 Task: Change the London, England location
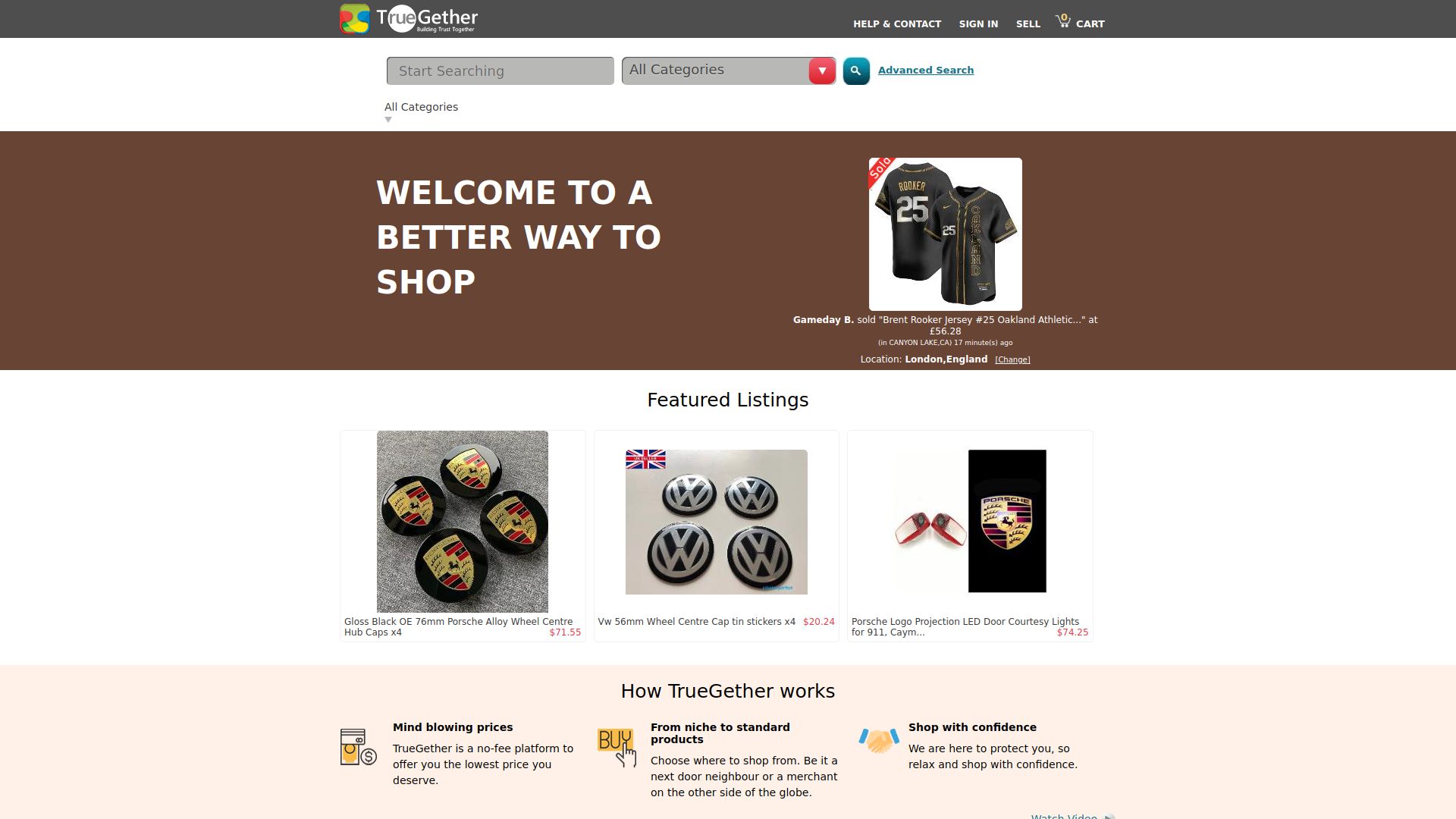1012,359
